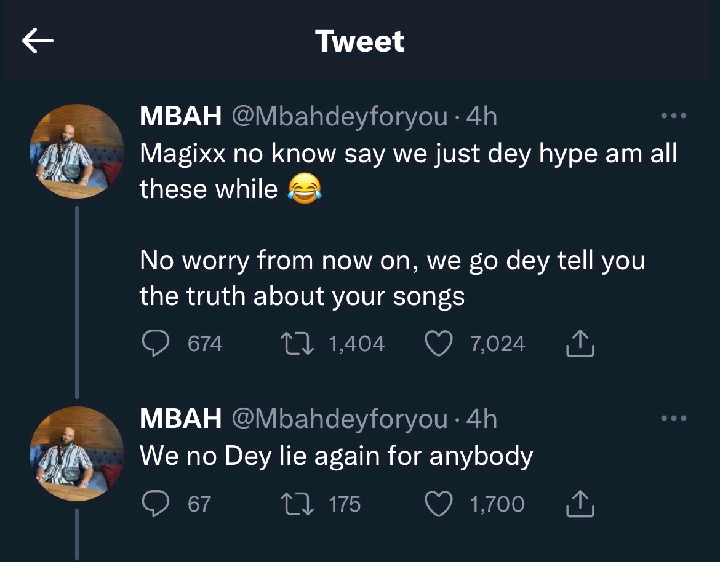
Task: Like the tweet with 1,700 likes
Action: pyautogui.click(x=440, y=504)
